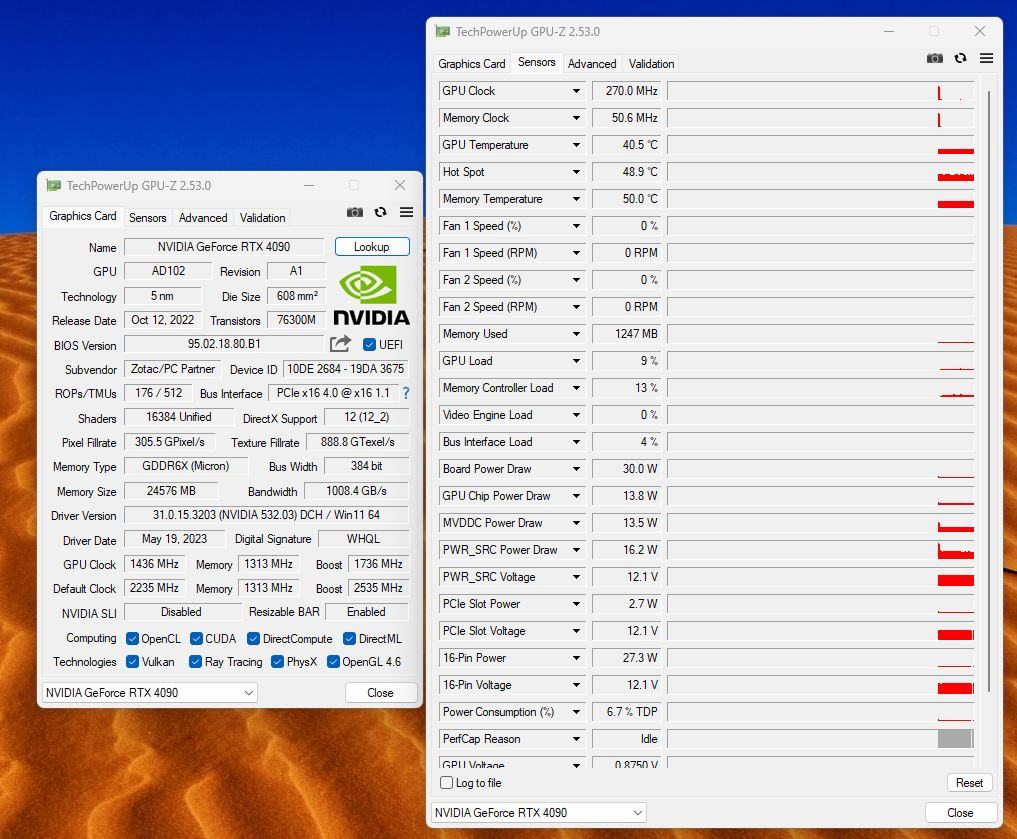1017x839 pixels.
Task: Open the 16-Pin Power dropdown arrow
Action: click(x=576, y=658)
